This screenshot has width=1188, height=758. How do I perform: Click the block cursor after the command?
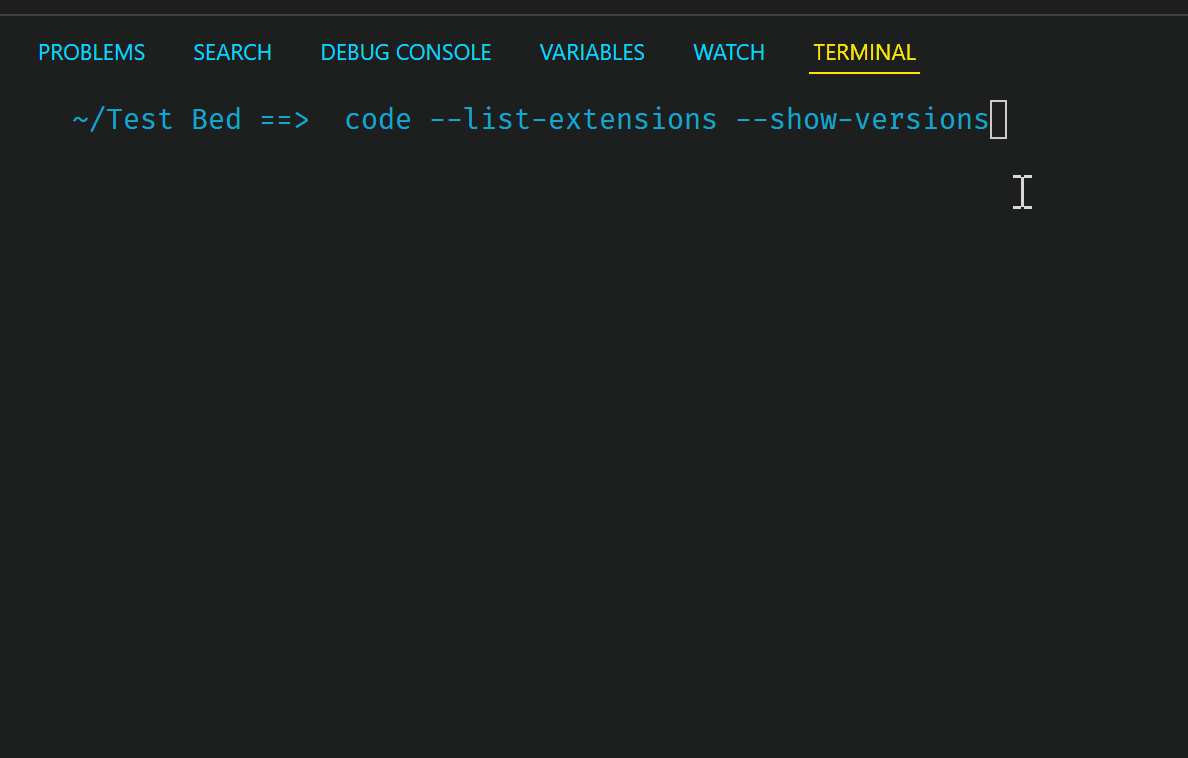tap(1000, 119)
